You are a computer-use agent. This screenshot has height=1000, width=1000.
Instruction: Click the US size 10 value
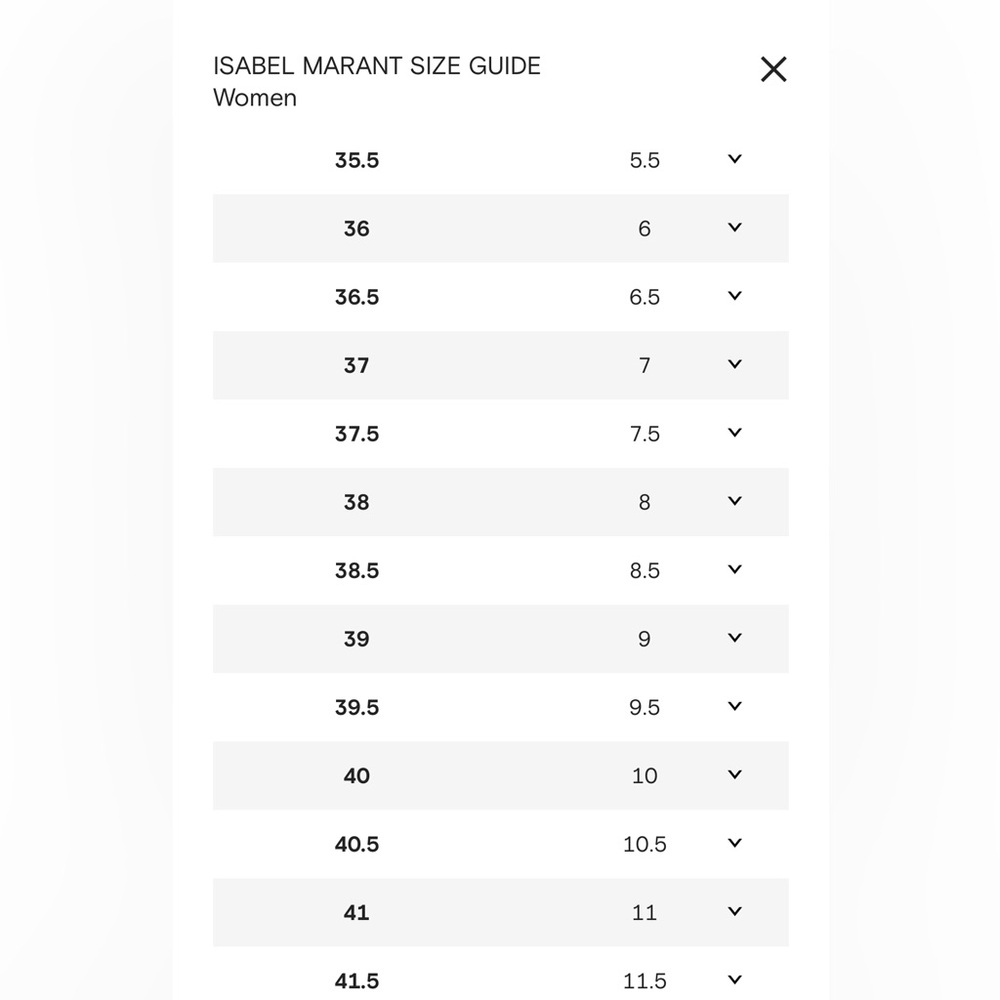click(x=644, y=776)
